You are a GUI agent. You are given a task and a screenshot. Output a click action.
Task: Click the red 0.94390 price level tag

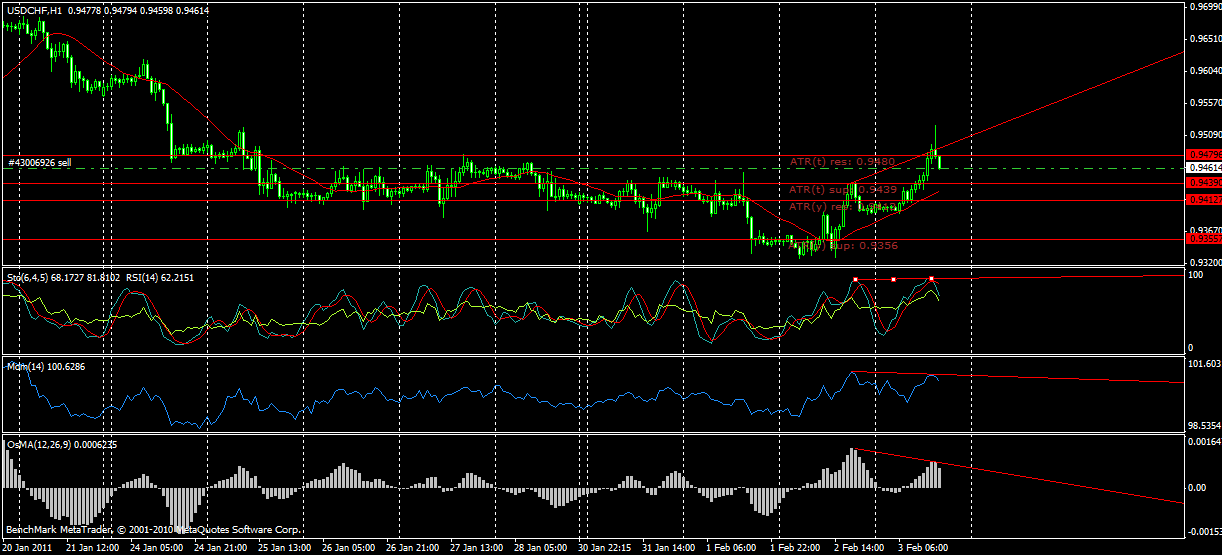(1203, 183)
